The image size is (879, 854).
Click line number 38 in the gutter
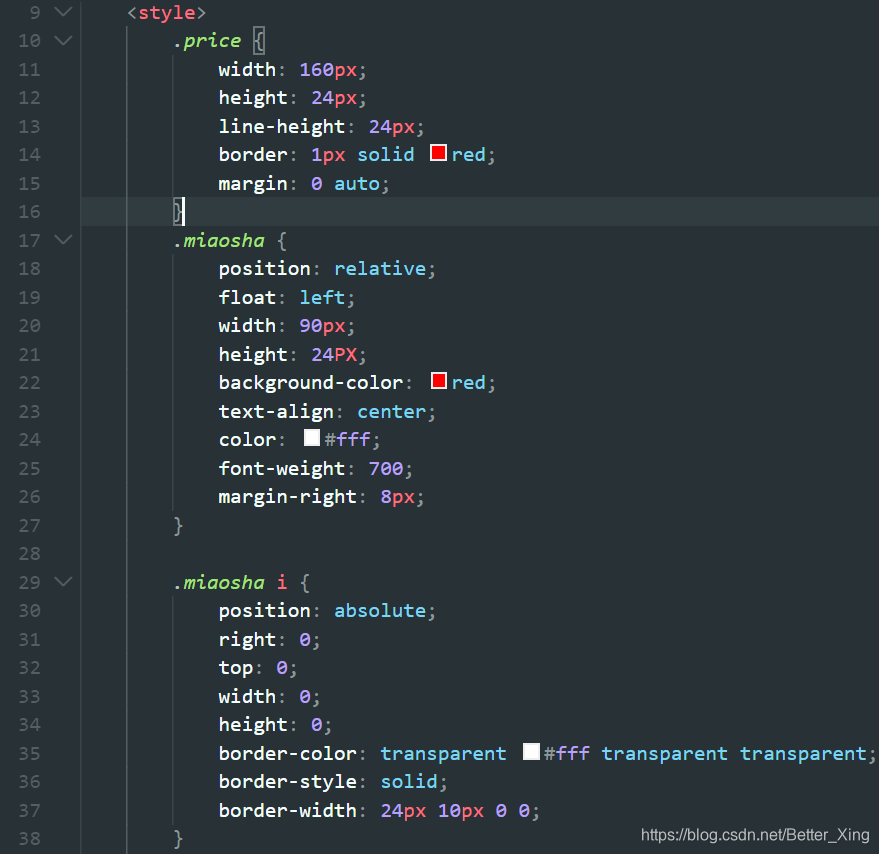[x=29, y=839]
